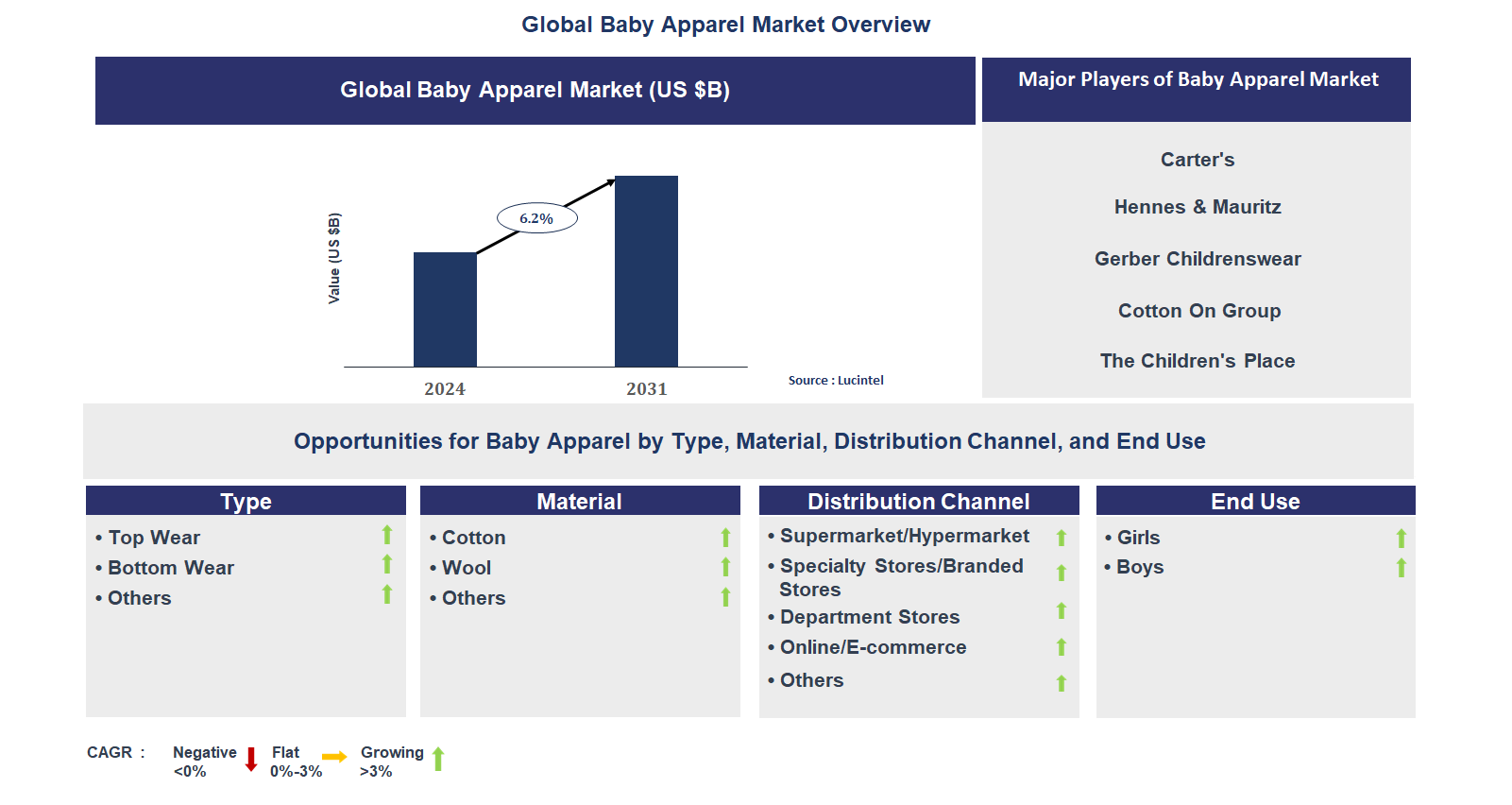Click the green Growing CAGR legend arrow
Screen dimensions: 1512x805
(438, 759)
